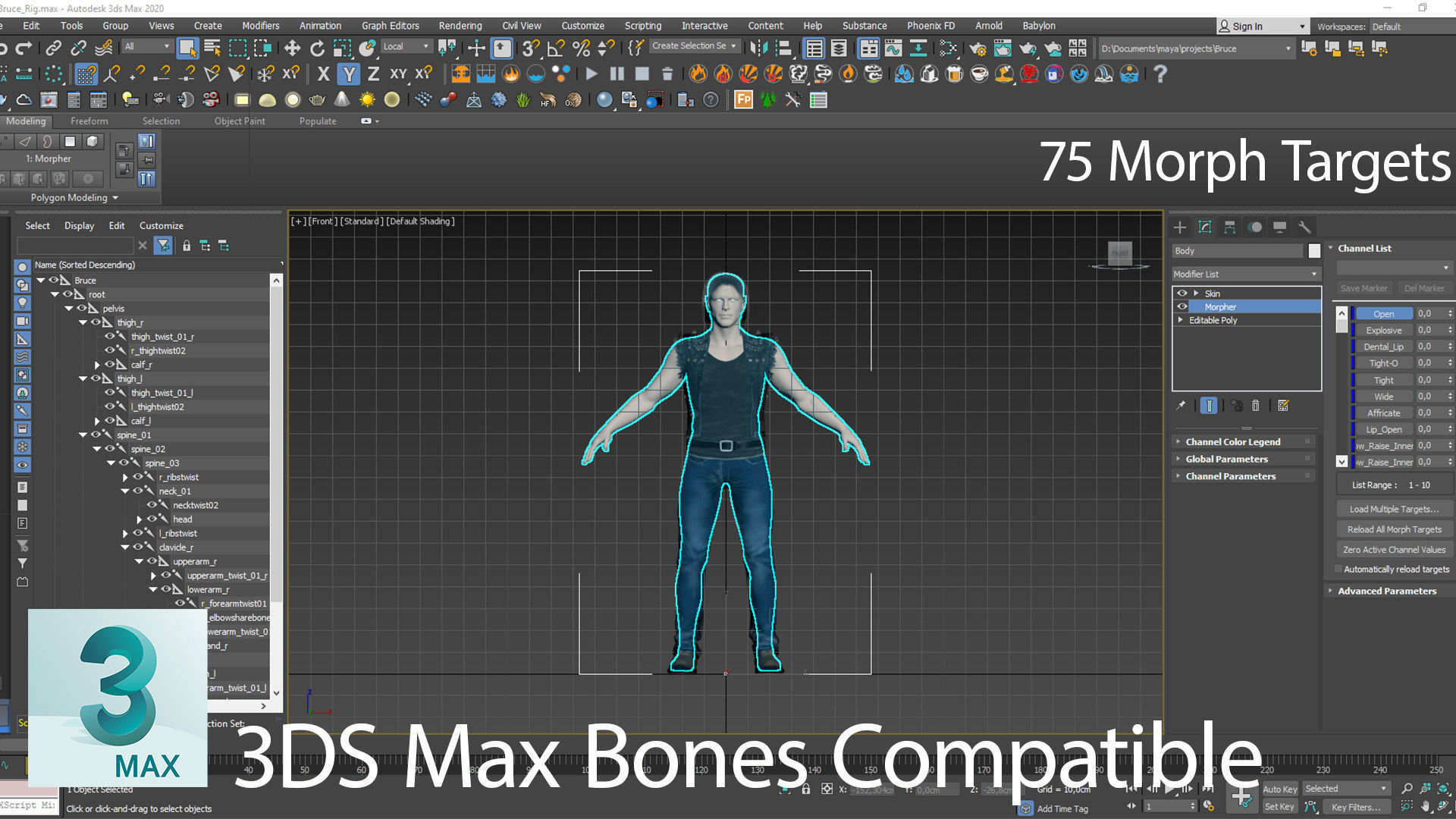This screenshot has width=1456, height=819.
Task: Open the Utilities wrench panel tab
Action: (1304, 227)
